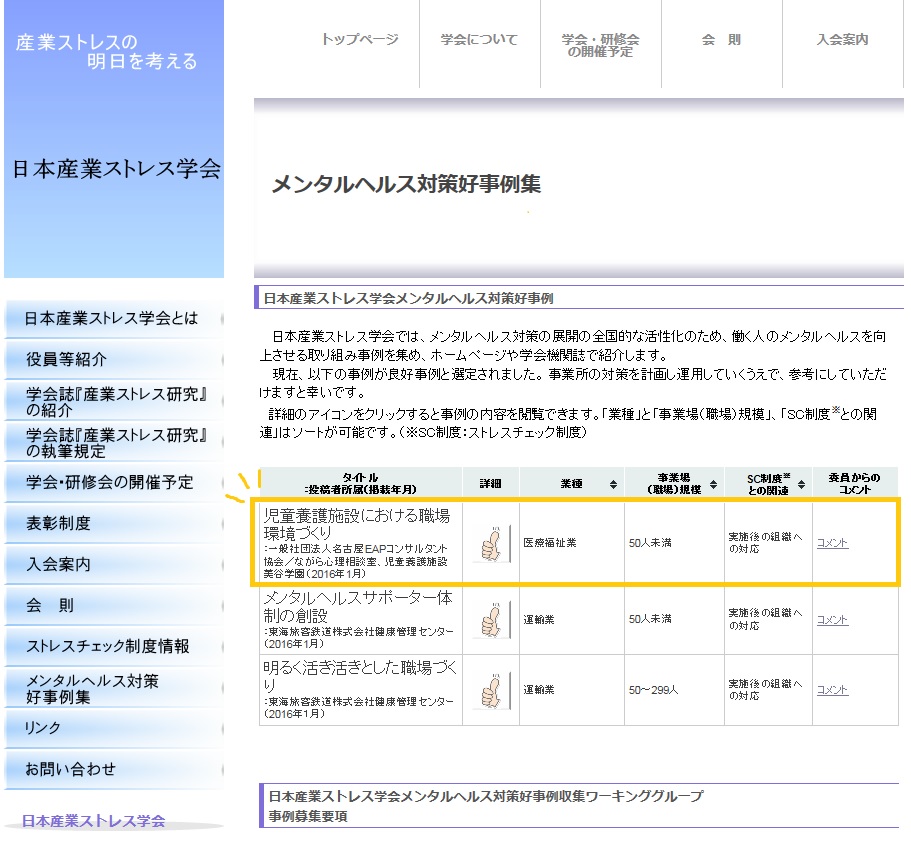Sort by 事業場(職場)規模 column arrows
Screen dimensions: 911x844
tap(712, 484)
